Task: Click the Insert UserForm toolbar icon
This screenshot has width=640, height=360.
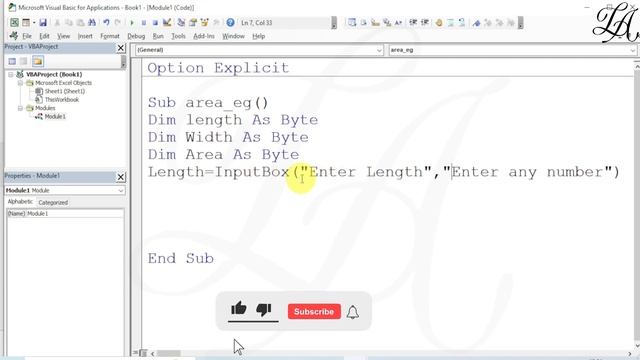Action: [x=26, y=23]
